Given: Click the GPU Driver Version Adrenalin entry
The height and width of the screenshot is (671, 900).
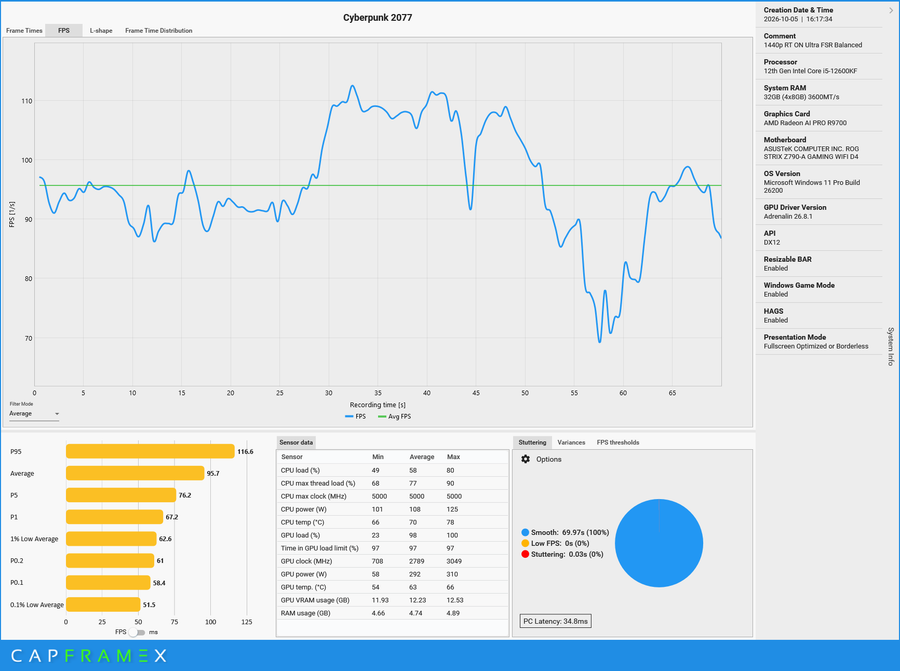Looking at the screenshot, I should pos(819,212).
